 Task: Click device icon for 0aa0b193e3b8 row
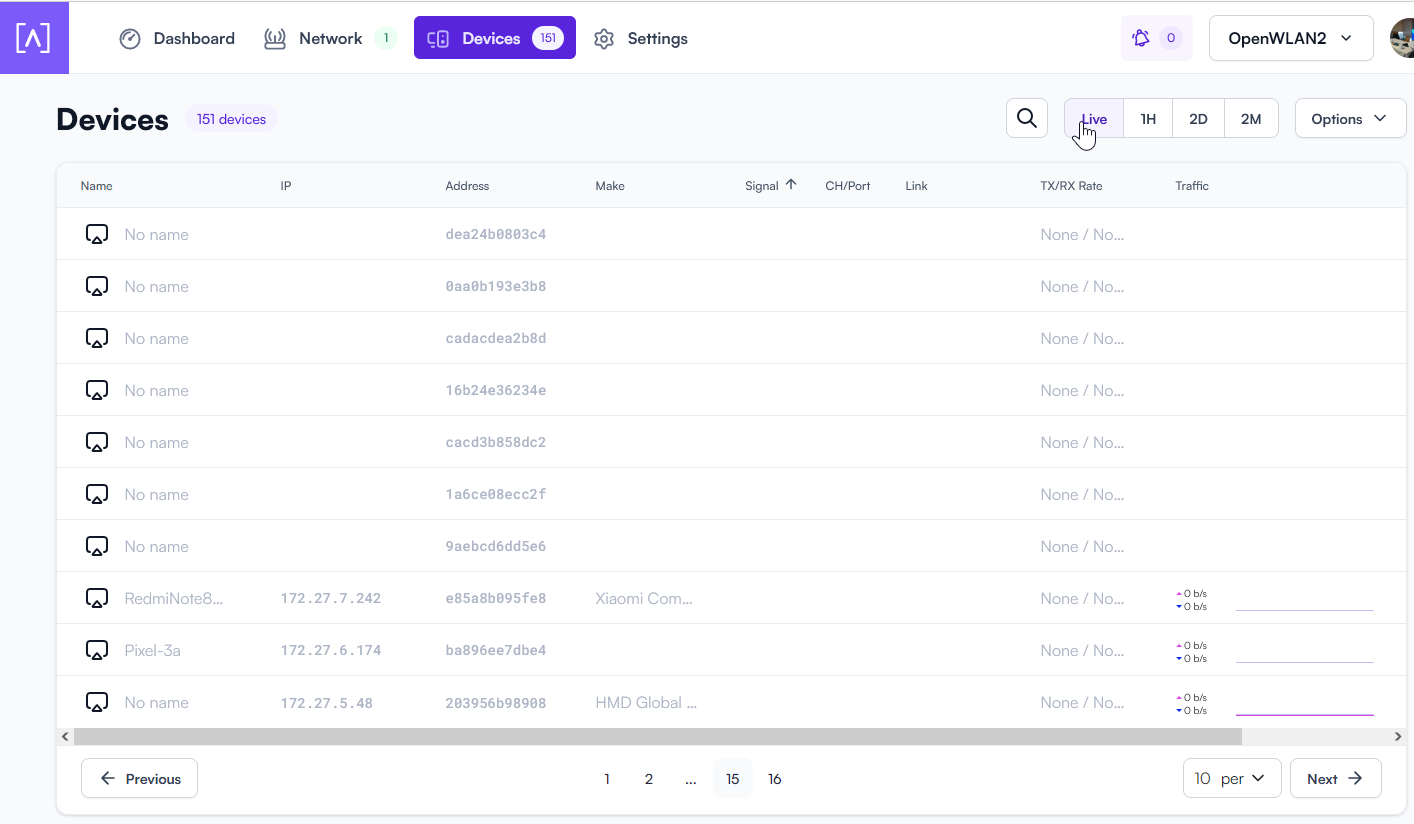(x=96, y=286)
